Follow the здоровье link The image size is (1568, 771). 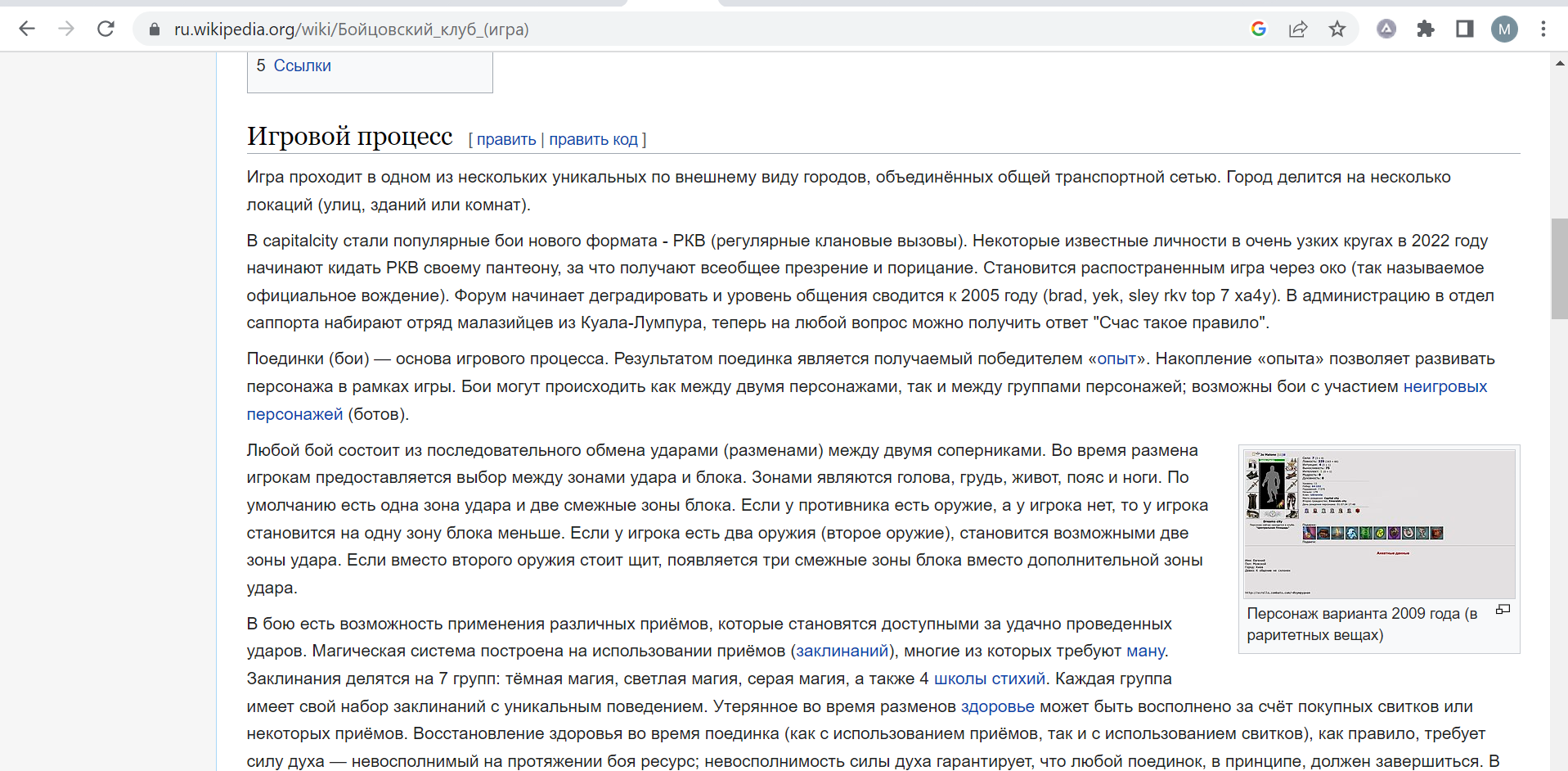(998, 706)
